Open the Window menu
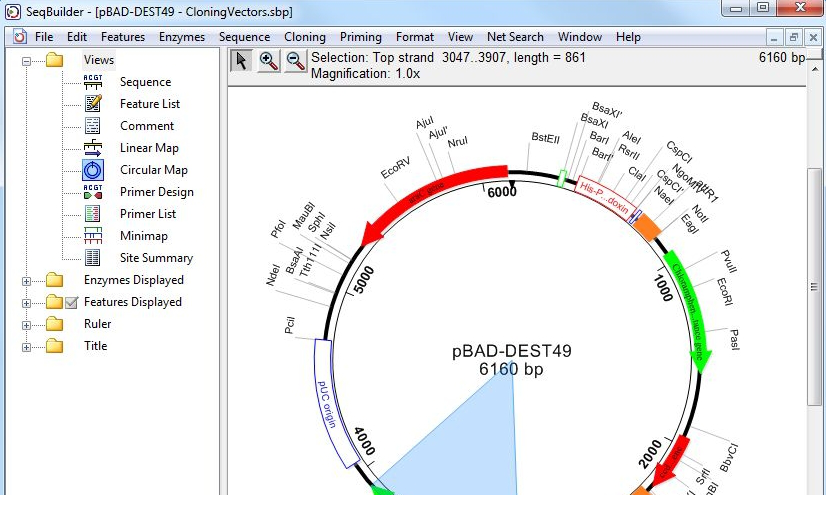 pyautogui.click(x=580, y=37)
